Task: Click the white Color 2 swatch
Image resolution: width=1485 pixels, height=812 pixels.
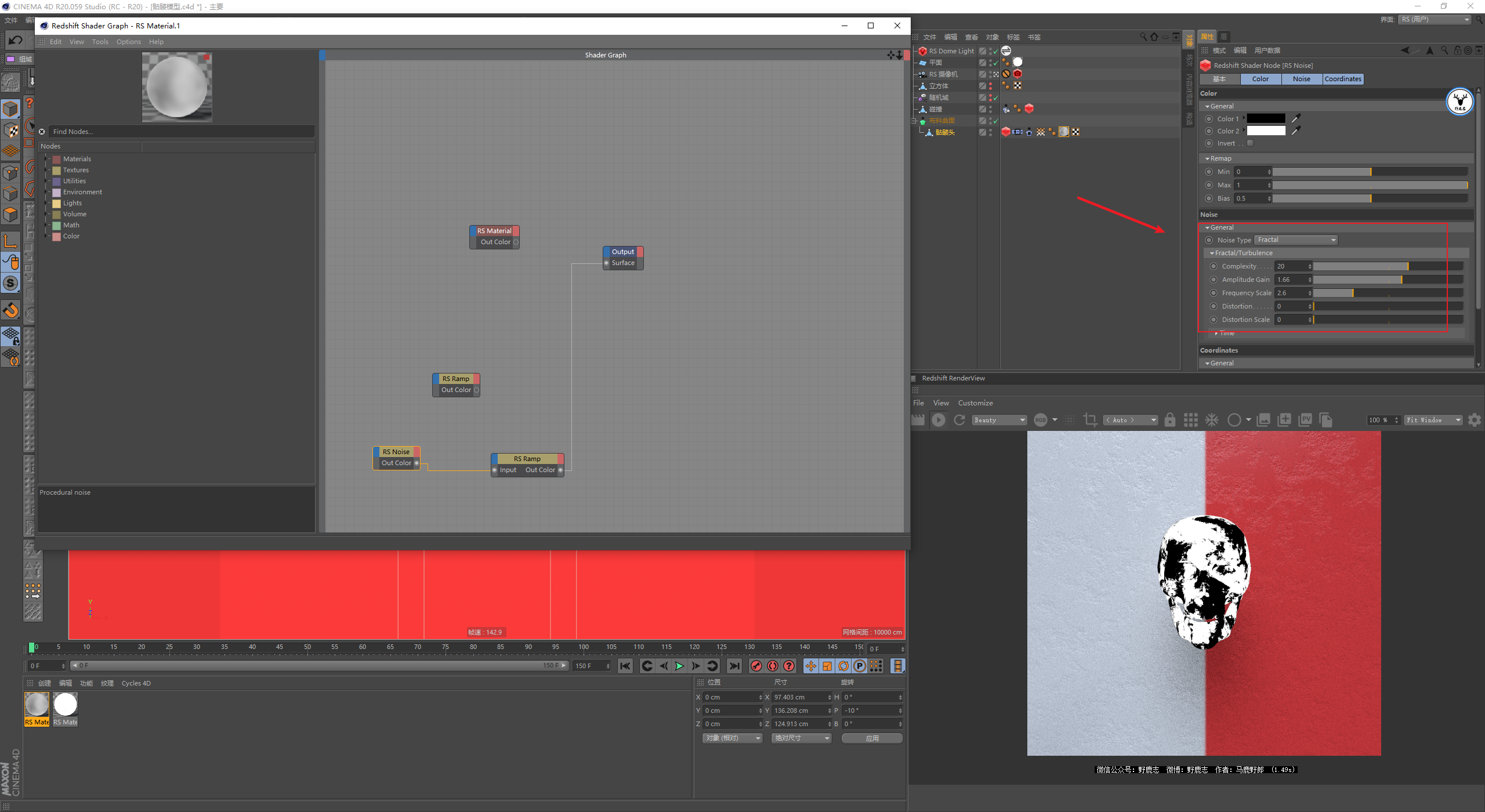Action: [1266, 131]
